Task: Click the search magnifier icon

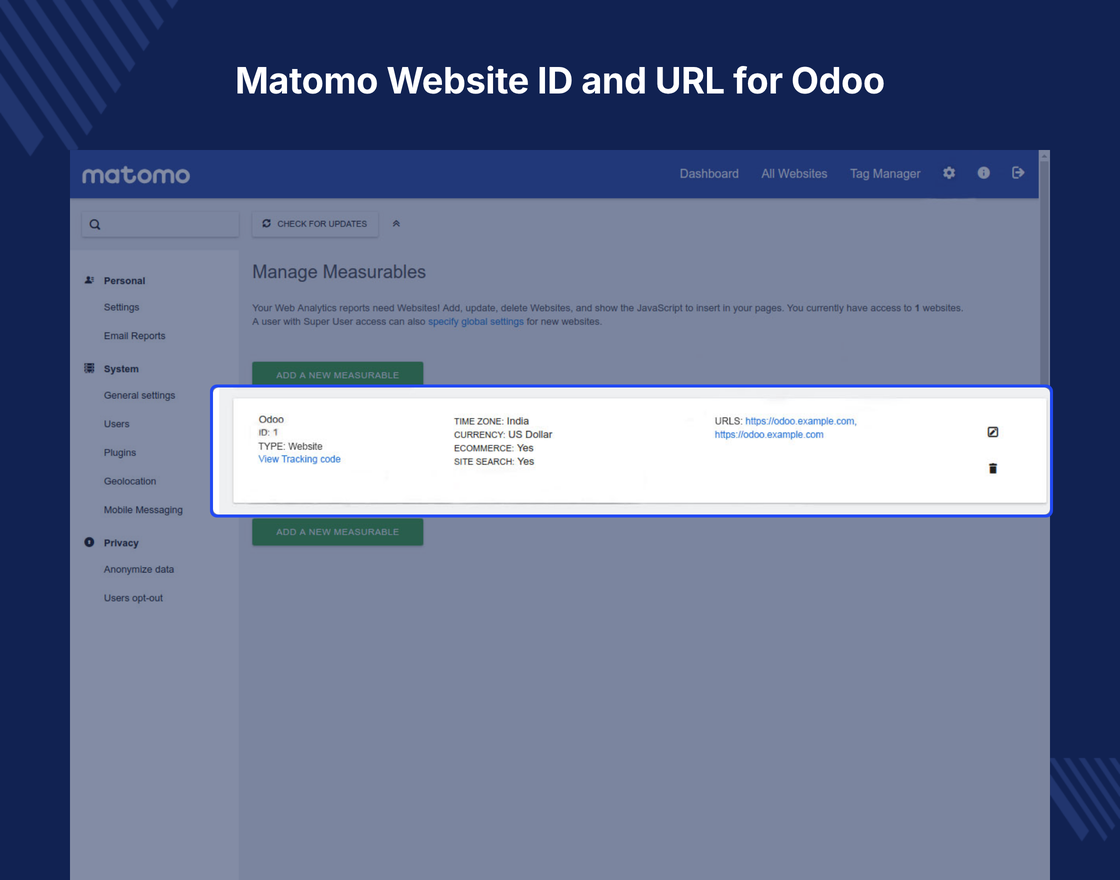Action: coord(95,224)
